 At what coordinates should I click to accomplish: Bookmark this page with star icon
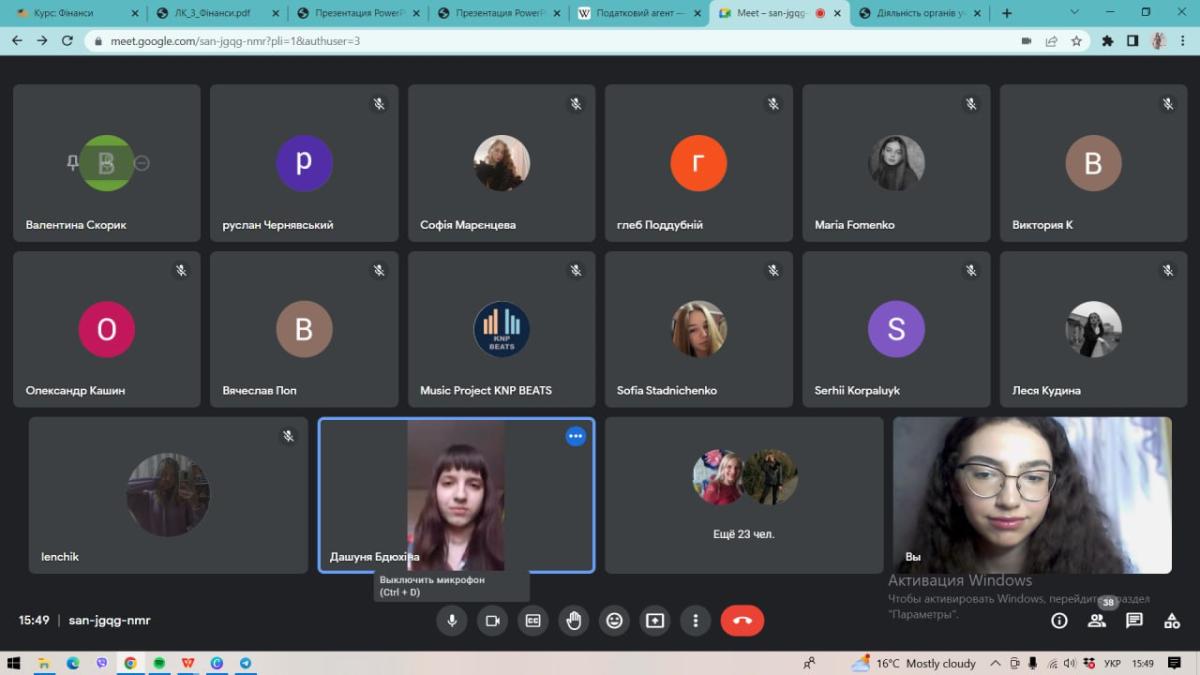click(x=1076, y=41)
